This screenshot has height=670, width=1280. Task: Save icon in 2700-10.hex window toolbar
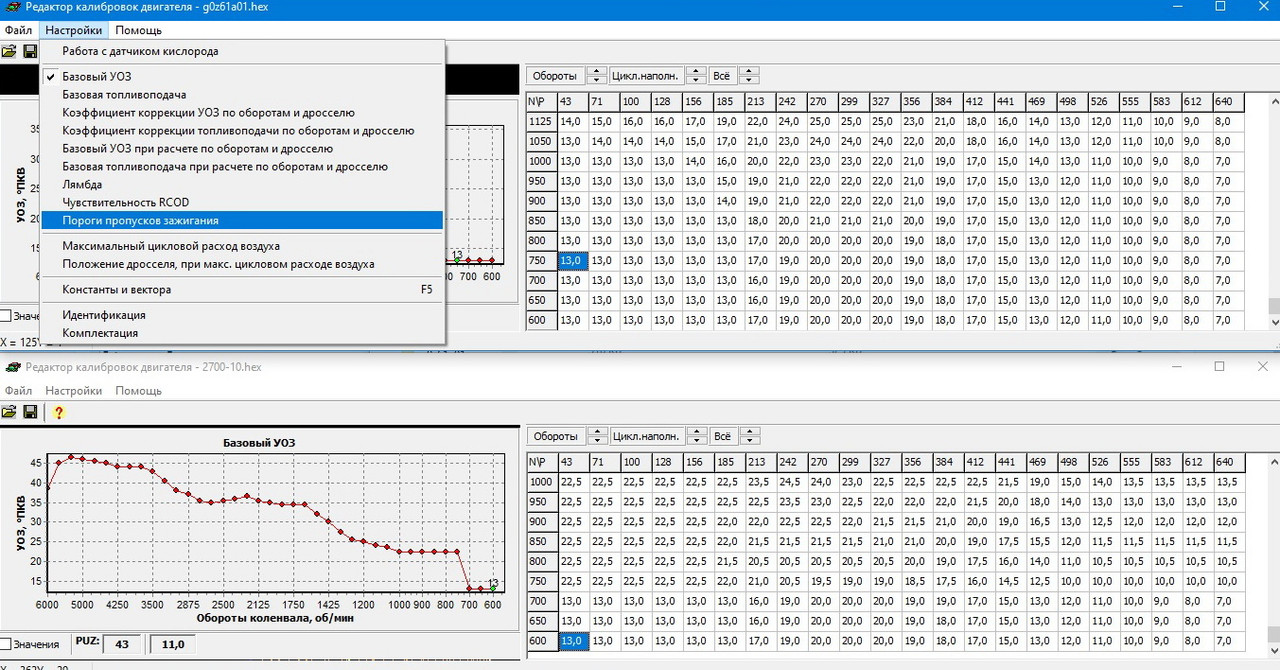(30, 412)
